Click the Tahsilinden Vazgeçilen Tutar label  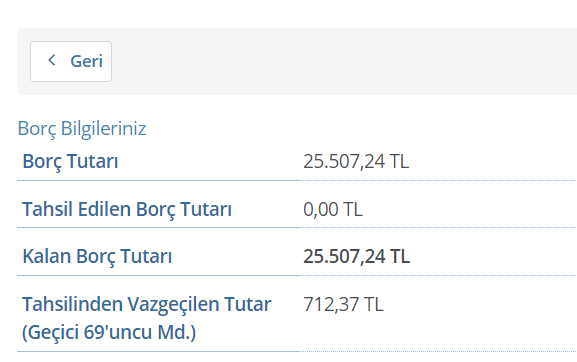(147, 304)
